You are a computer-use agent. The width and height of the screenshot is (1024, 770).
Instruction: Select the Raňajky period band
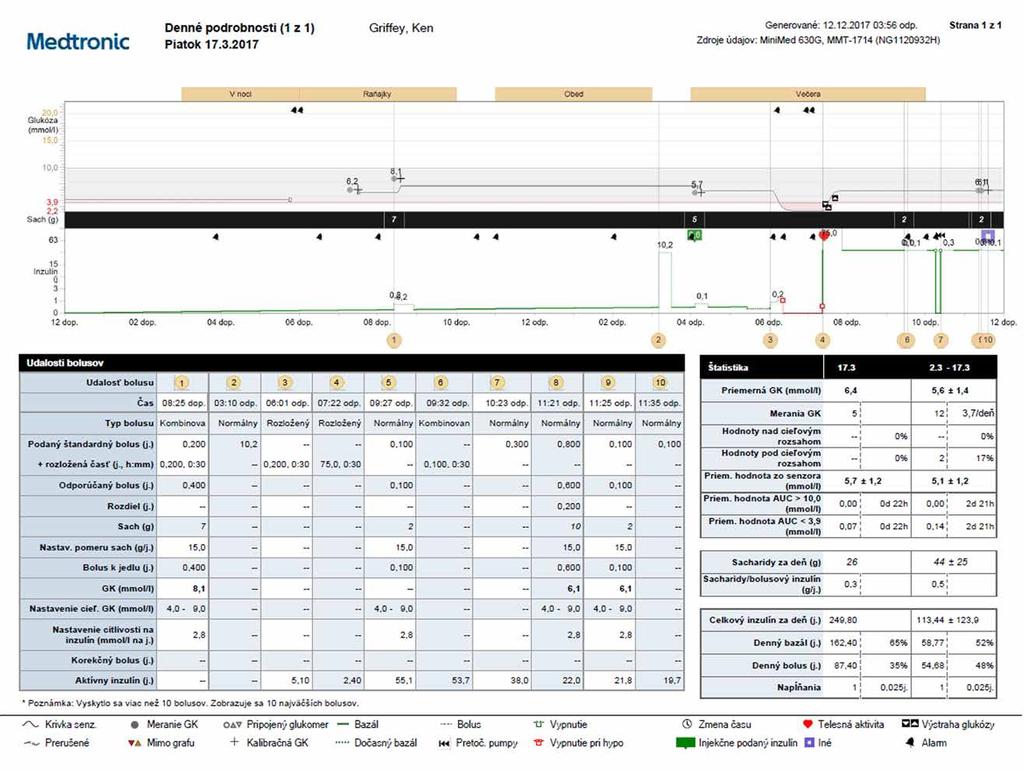(377, 94)
